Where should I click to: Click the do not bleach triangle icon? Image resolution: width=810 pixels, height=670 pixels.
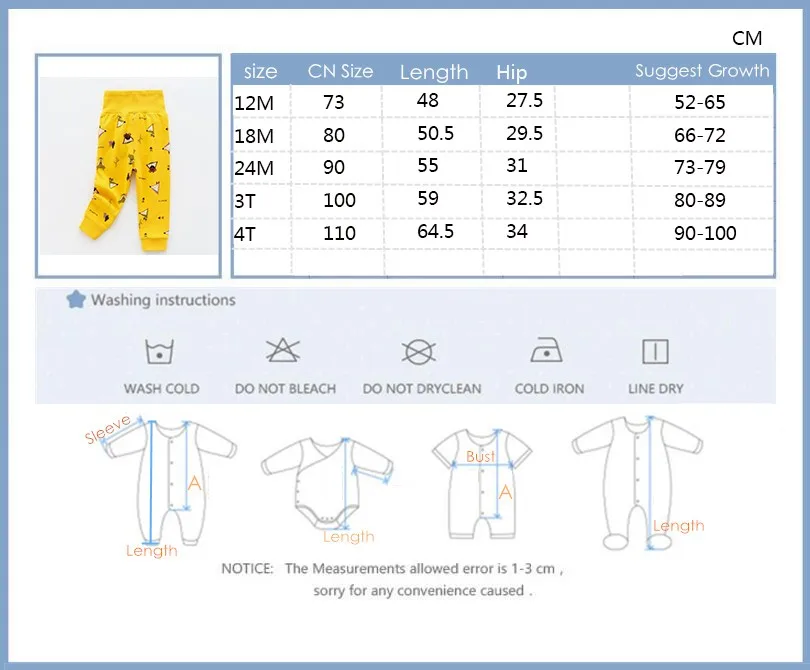pyautogui.click(x=283, y=350)
